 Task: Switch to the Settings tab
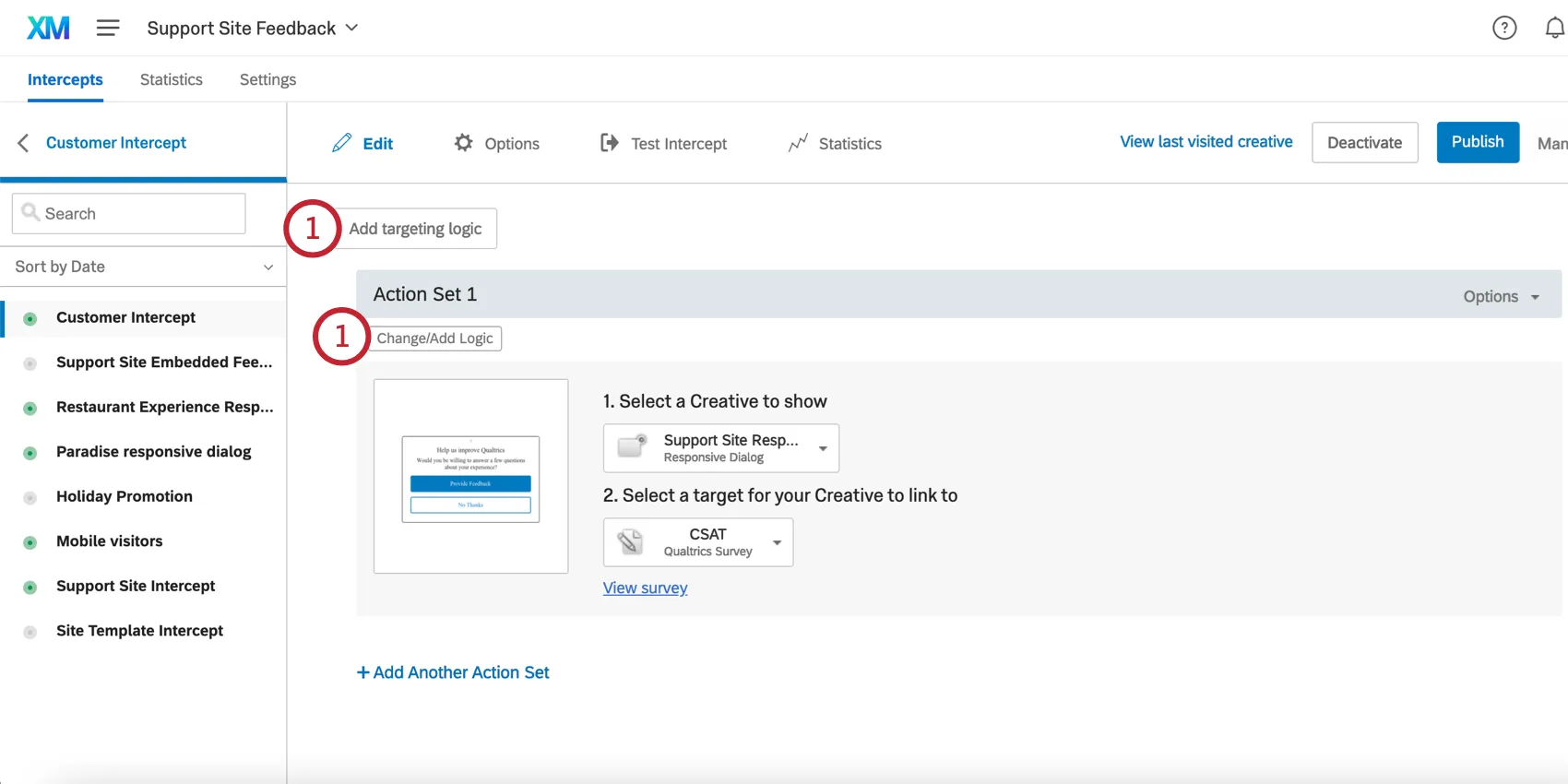(267, 79)
